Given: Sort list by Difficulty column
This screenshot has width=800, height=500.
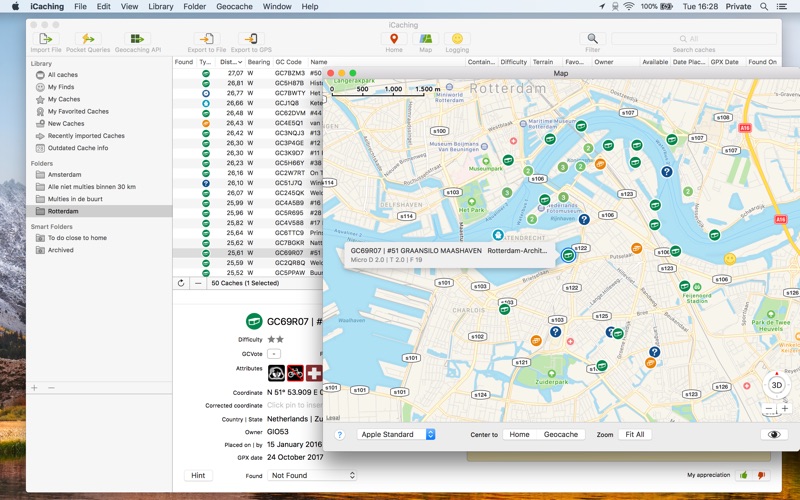Looking at the screenshot, I should pos(513,62).
